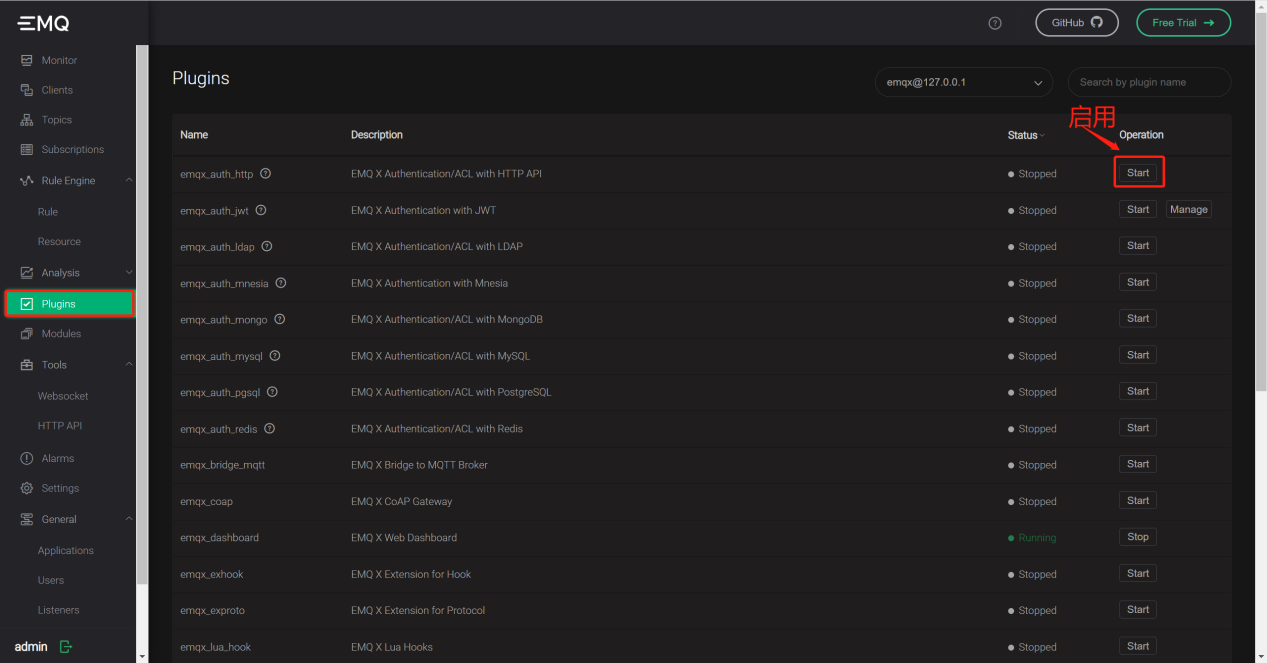Image resolution: width=1267 pixels, height=663 pixels.
Task: Start the emqx_lua_hook plugin
Action: pyautogui.click(x=1138, y=646)
